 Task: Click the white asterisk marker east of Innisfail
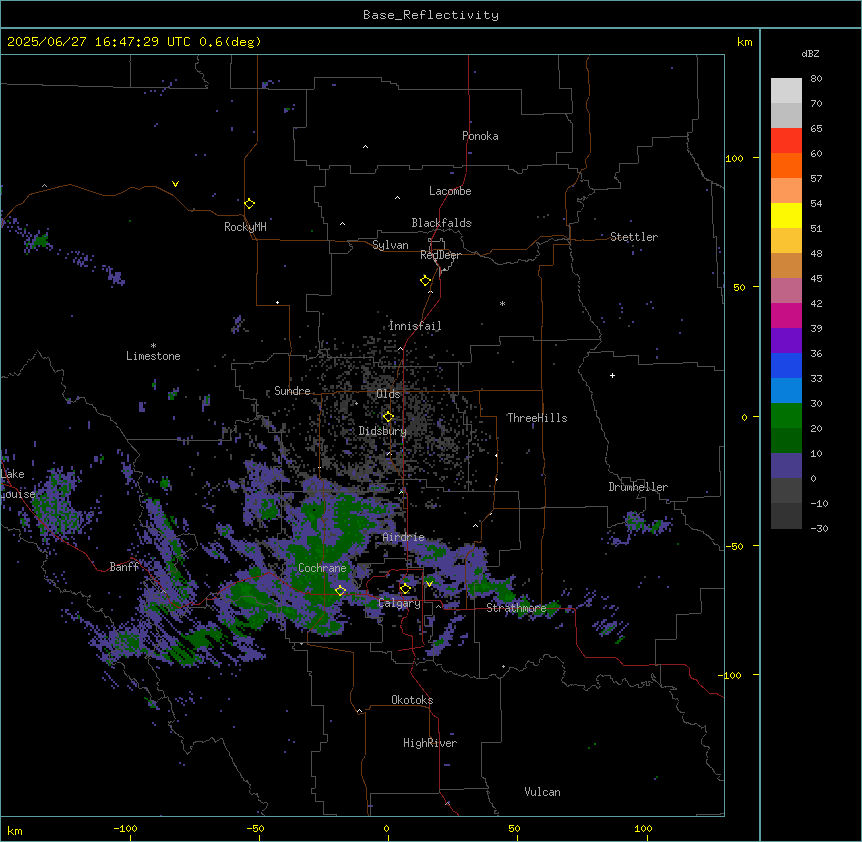tap(502, 303)
